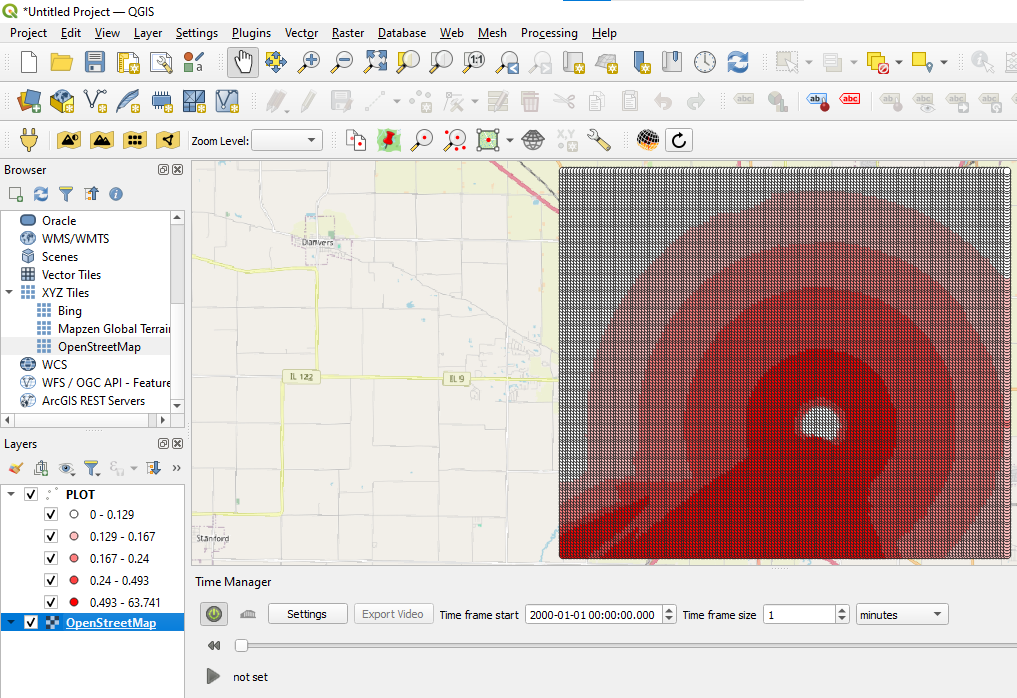
Task: Toggle visibility of the PLOT layer
Action: (x=30, y=494)
